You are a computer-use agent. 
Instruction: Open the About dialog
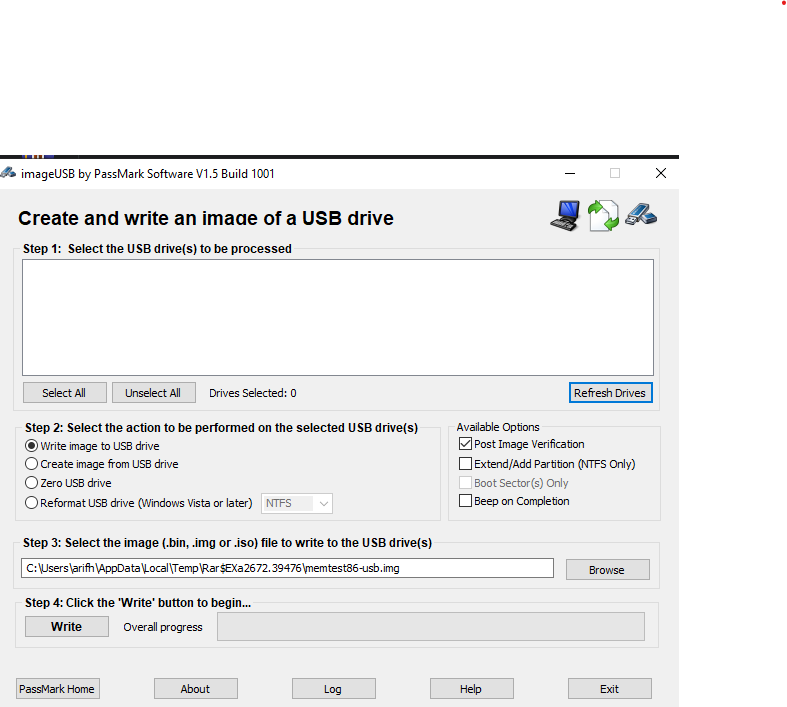[x=196, y=689]
